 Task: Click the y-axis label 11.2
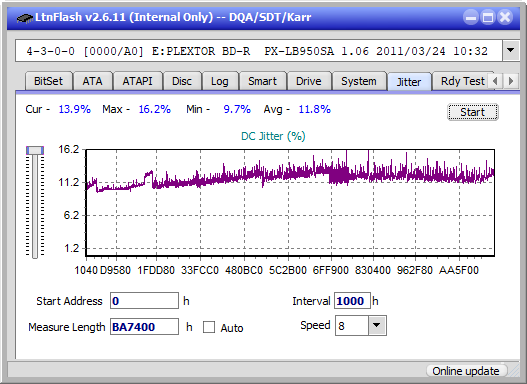(69, 182)
